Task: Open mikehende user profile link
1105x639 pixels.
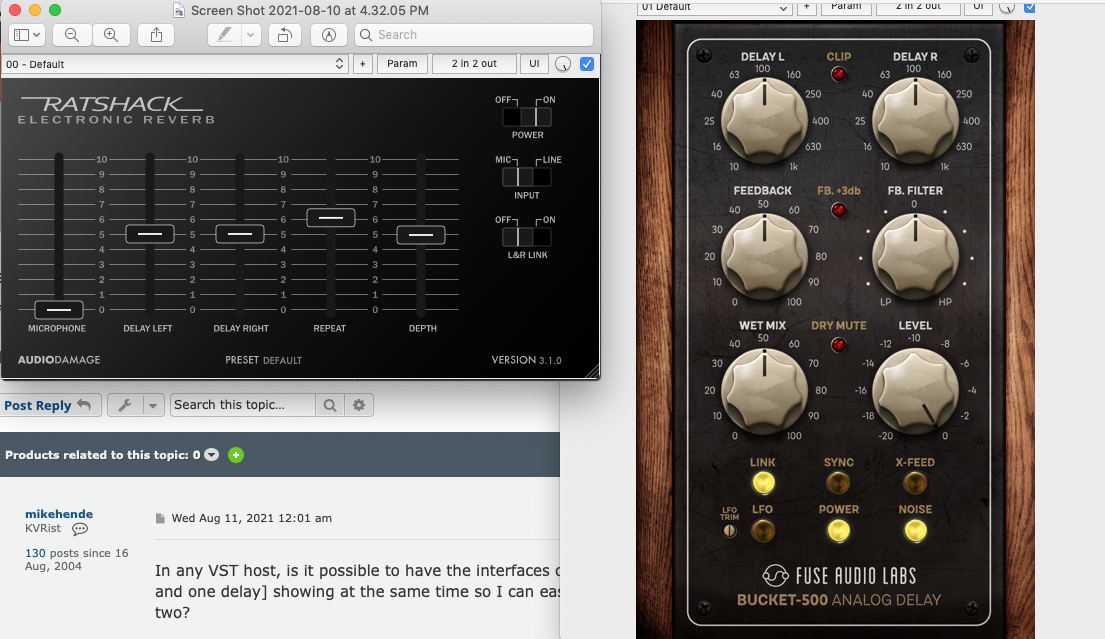Action: (59, 514)
